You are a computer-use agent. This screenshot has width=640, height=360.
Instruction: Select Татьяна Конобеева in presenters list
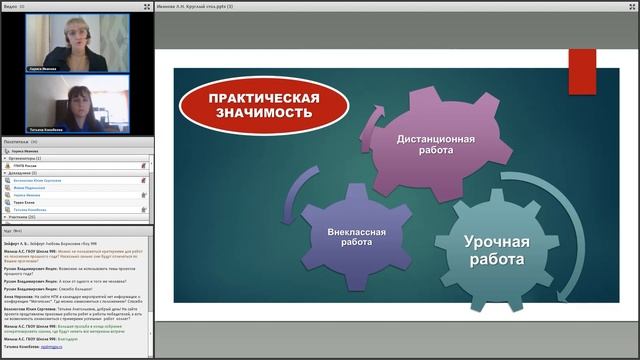(x=30, y=210)
